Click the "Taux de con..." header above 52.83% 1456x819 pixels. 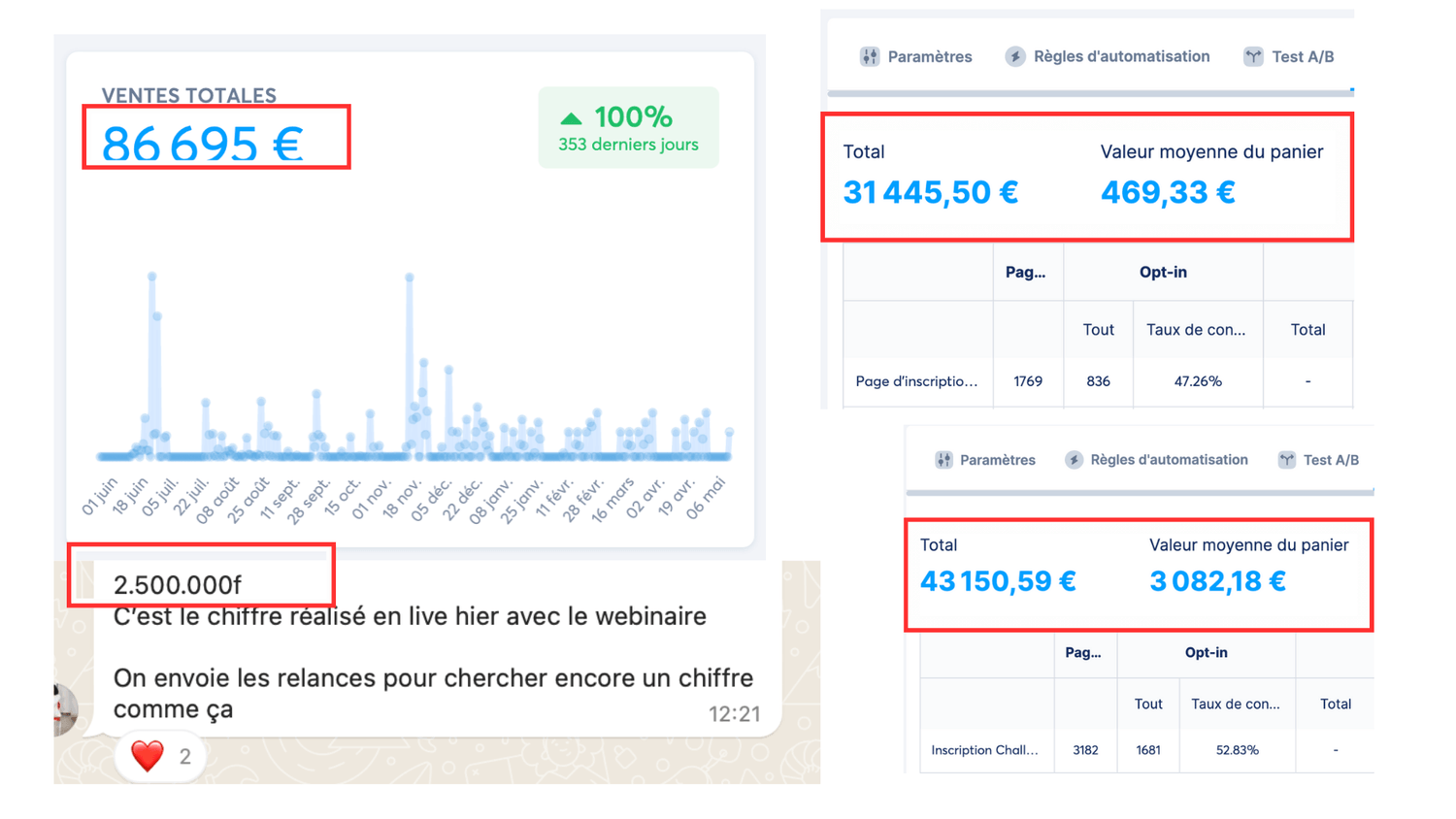point(1235,704)
